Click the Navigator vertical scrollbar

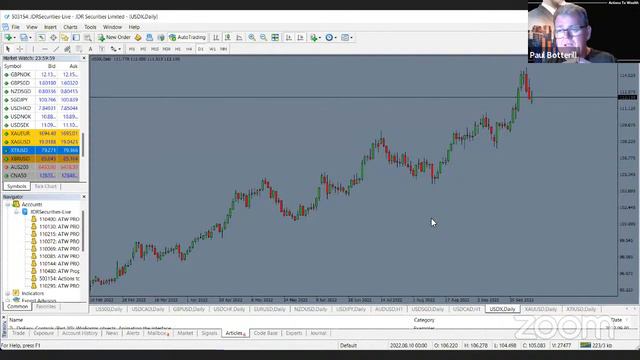pos(83,231)
